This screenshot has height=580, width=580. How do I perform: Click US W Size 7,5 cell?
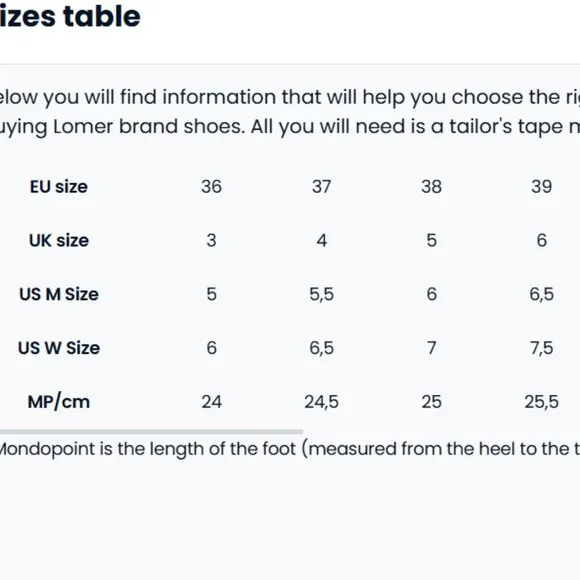tap(542, 348)
